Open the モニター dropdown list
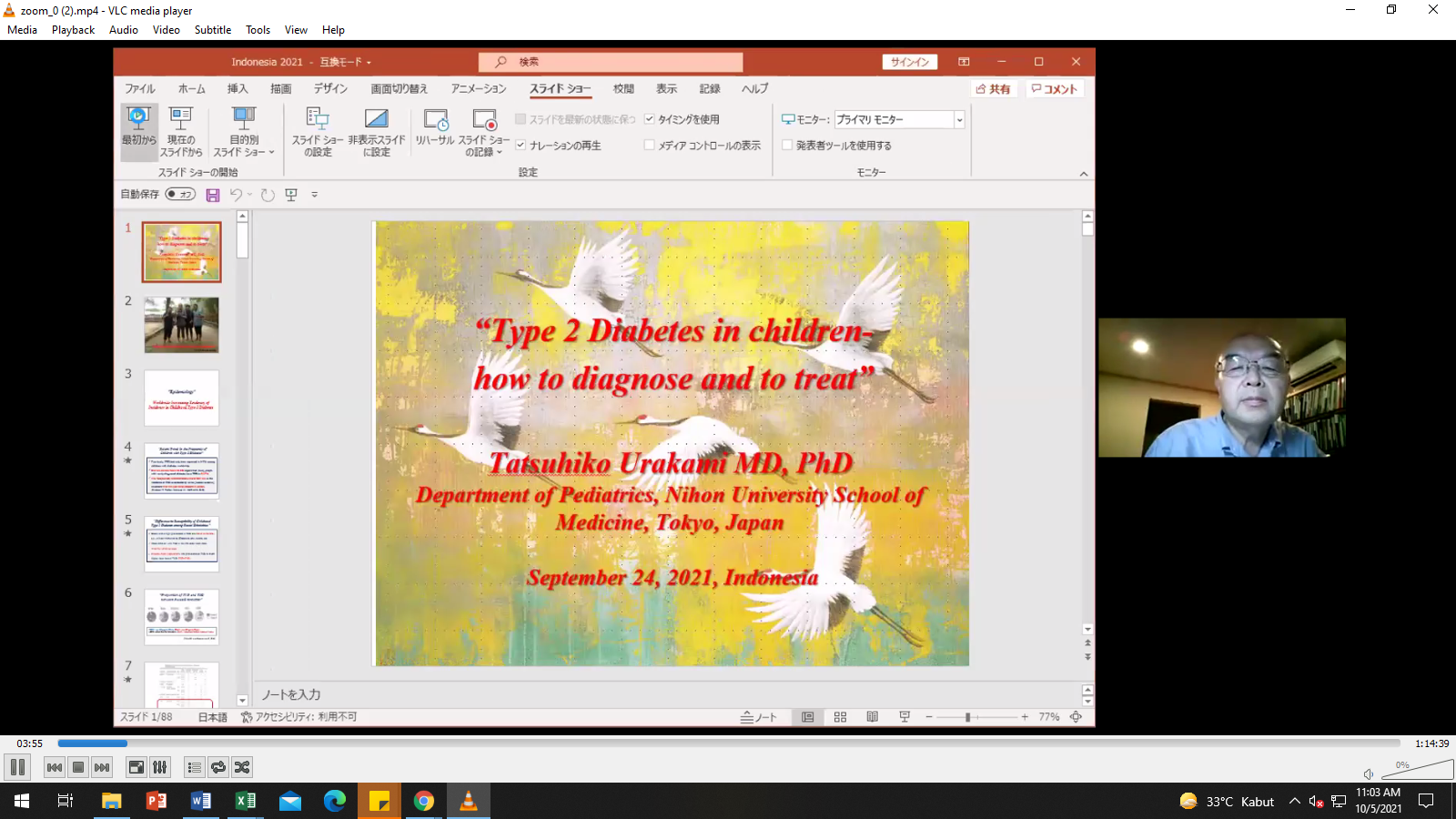Screen dimensions: 1456x819 (x=959, y=120)
